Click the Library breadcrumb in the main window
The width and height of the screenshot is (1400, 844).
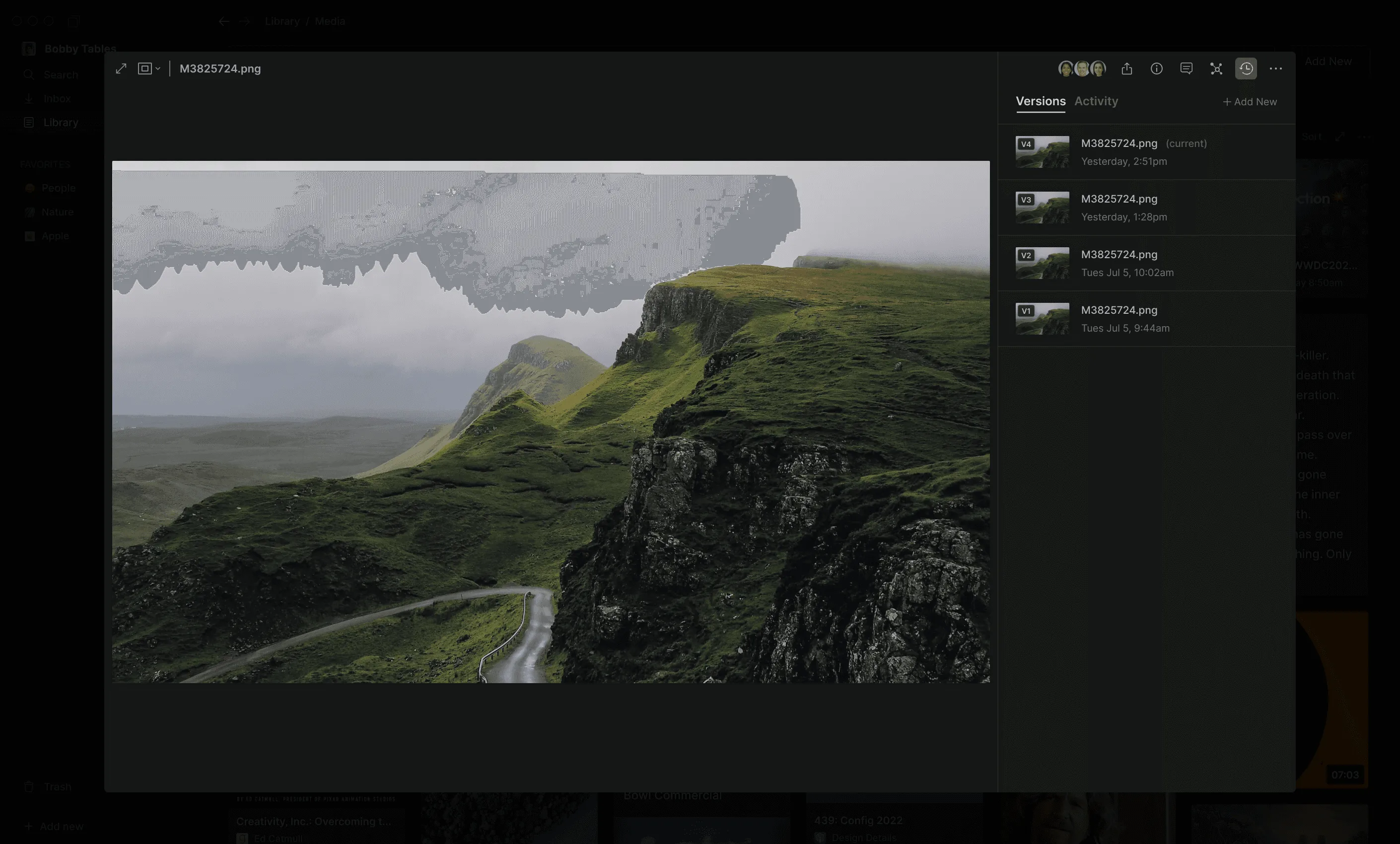[282, 22]
